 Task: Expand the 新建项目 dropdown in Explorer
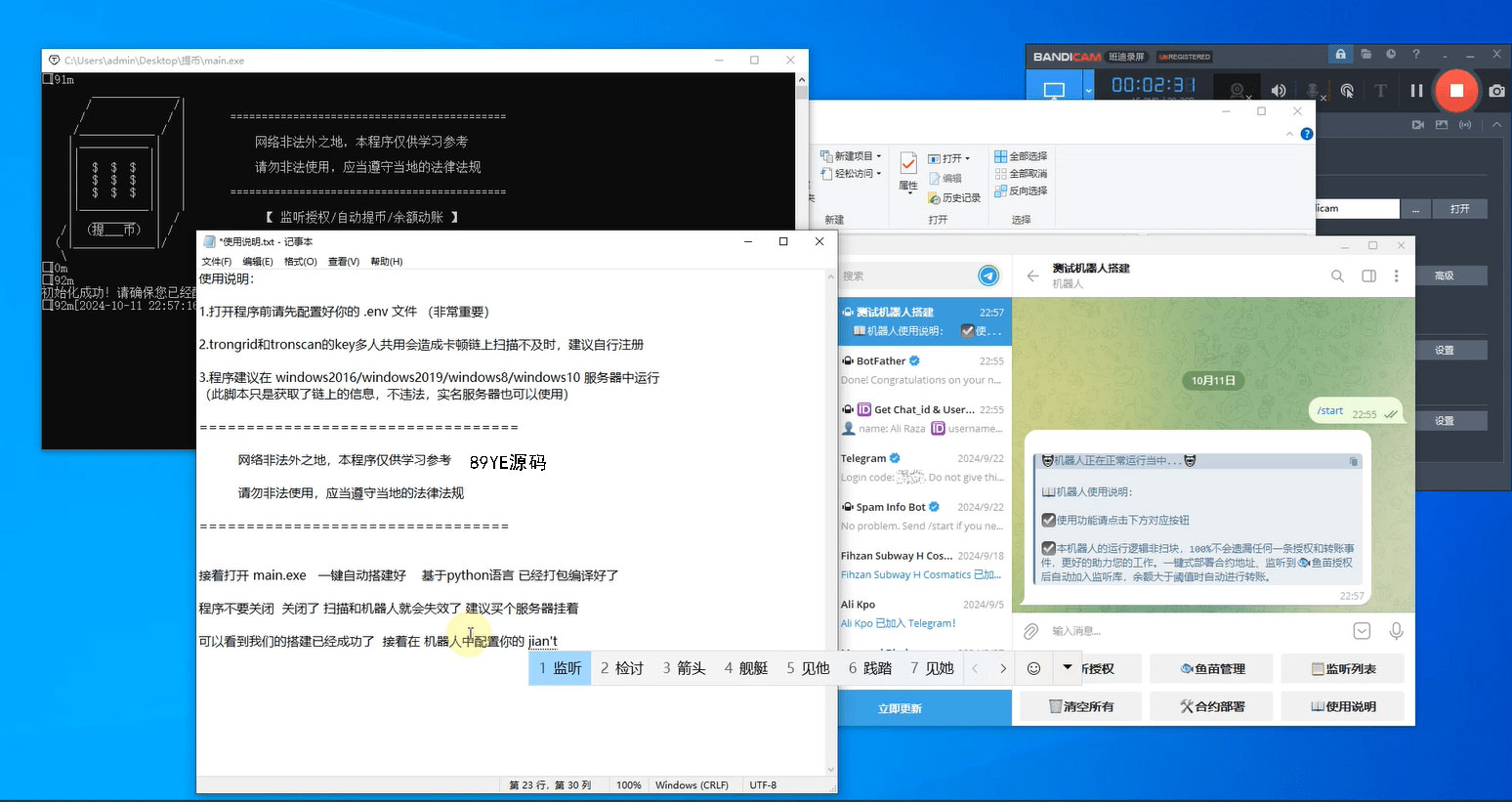click(878, 156)
